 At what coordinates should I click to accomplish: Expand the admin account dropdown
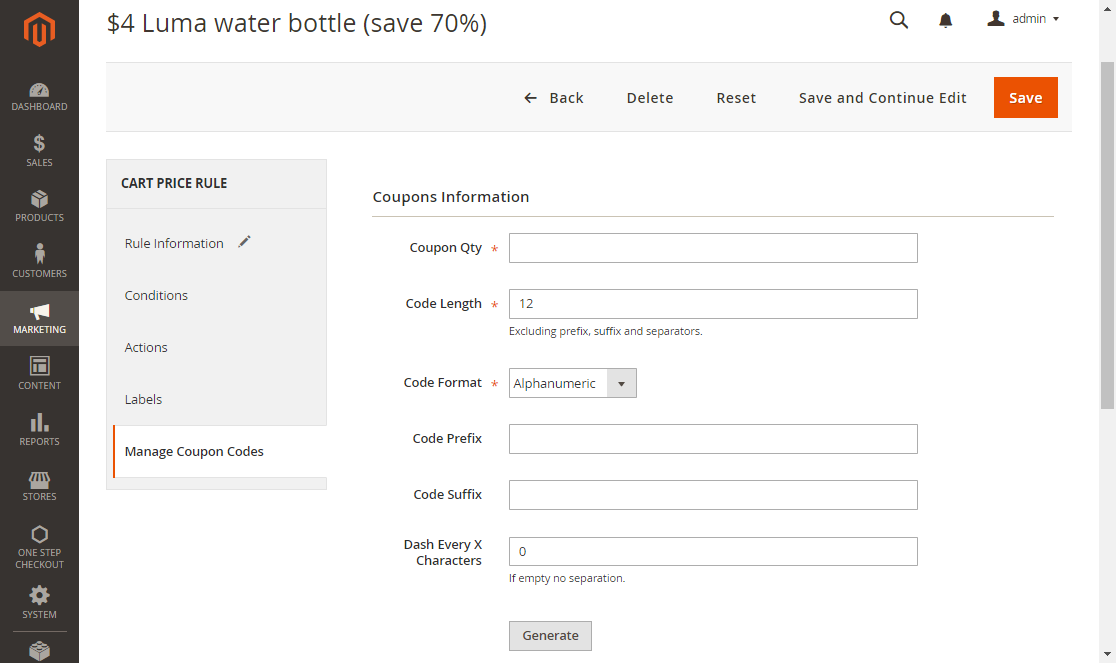tap(1023, 19)
